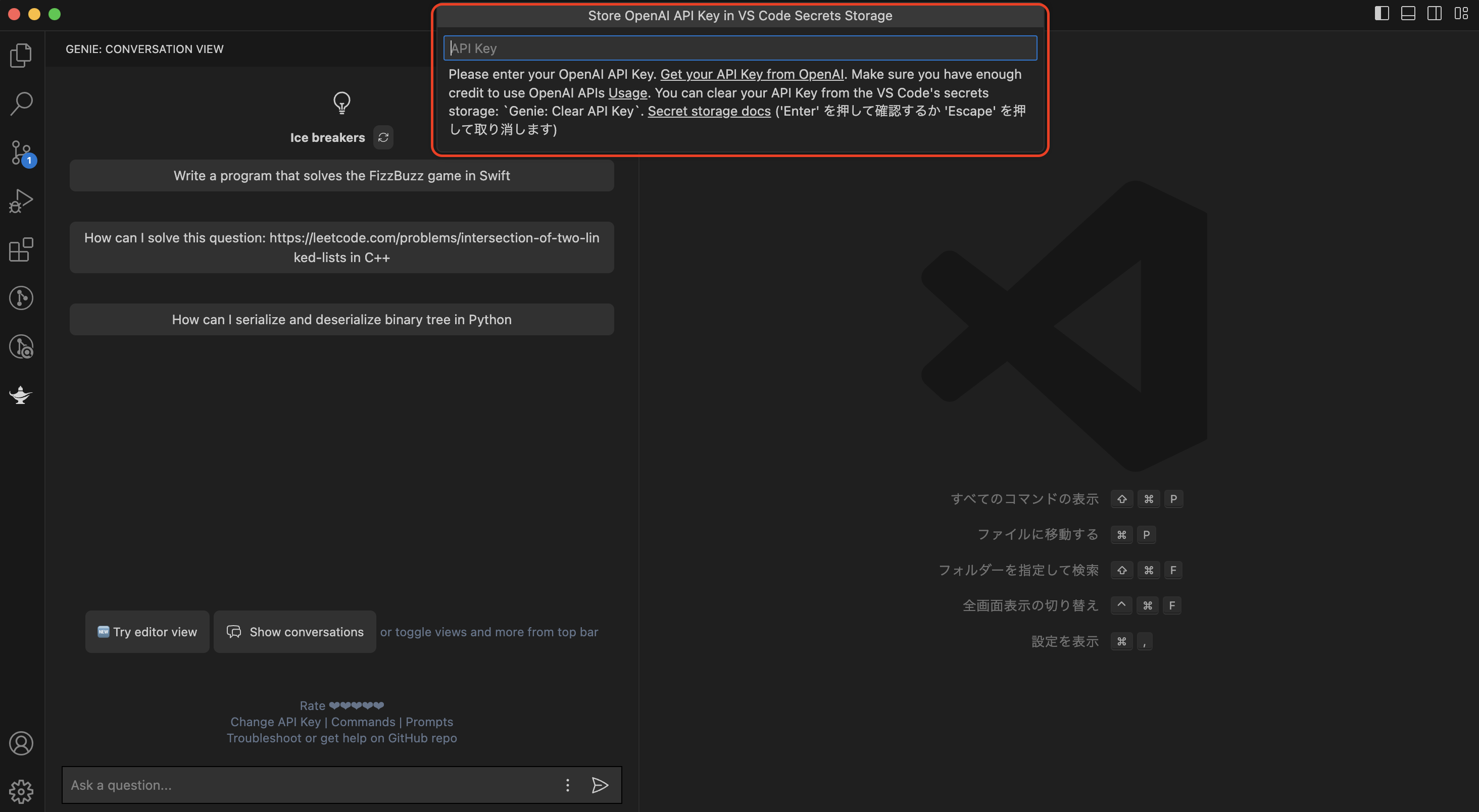This screenshot has width=1479, height=812.
Task: Open the Genie lamp sidebar icon
Action: 21,395
